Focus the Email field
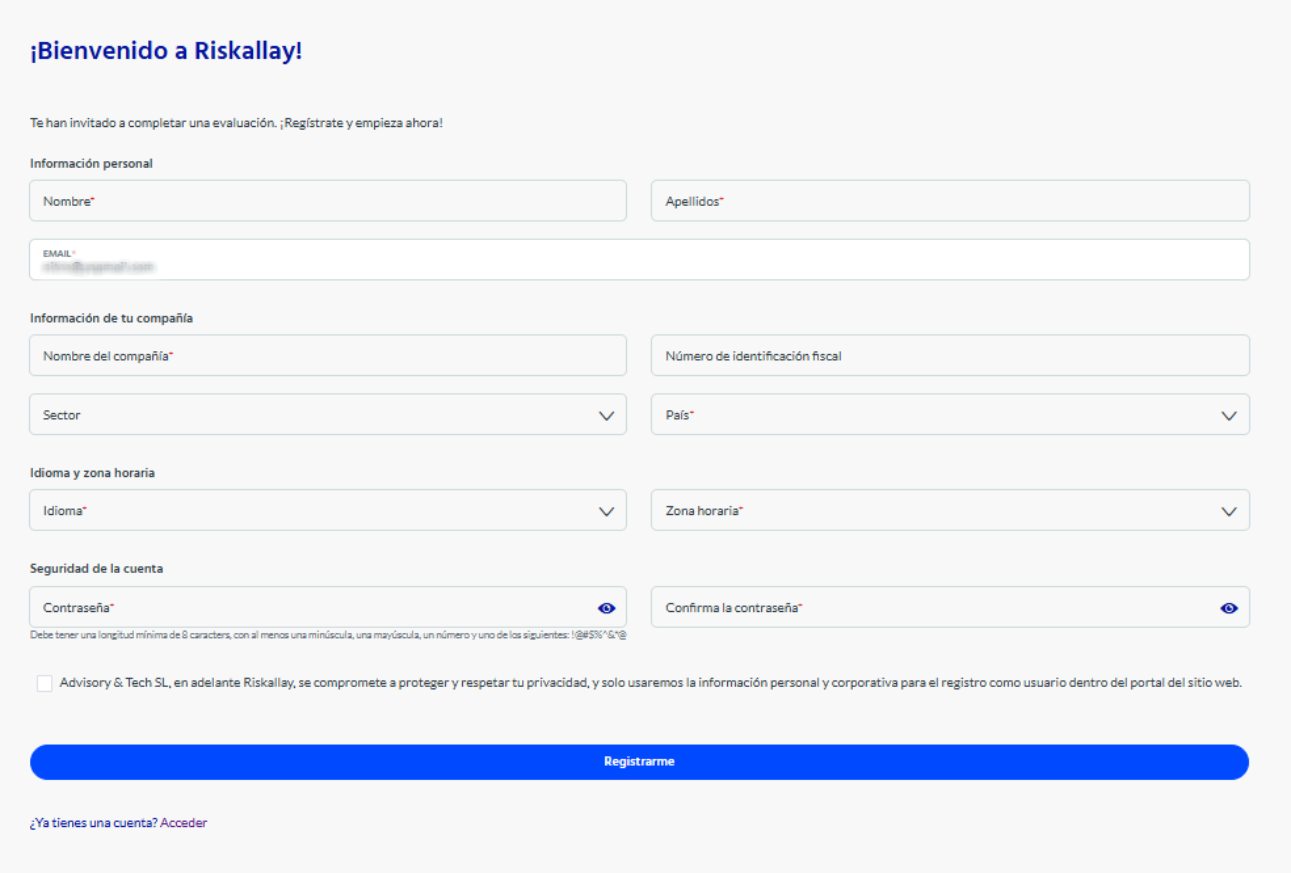1291x873 pixels. [x=640, y=260]
